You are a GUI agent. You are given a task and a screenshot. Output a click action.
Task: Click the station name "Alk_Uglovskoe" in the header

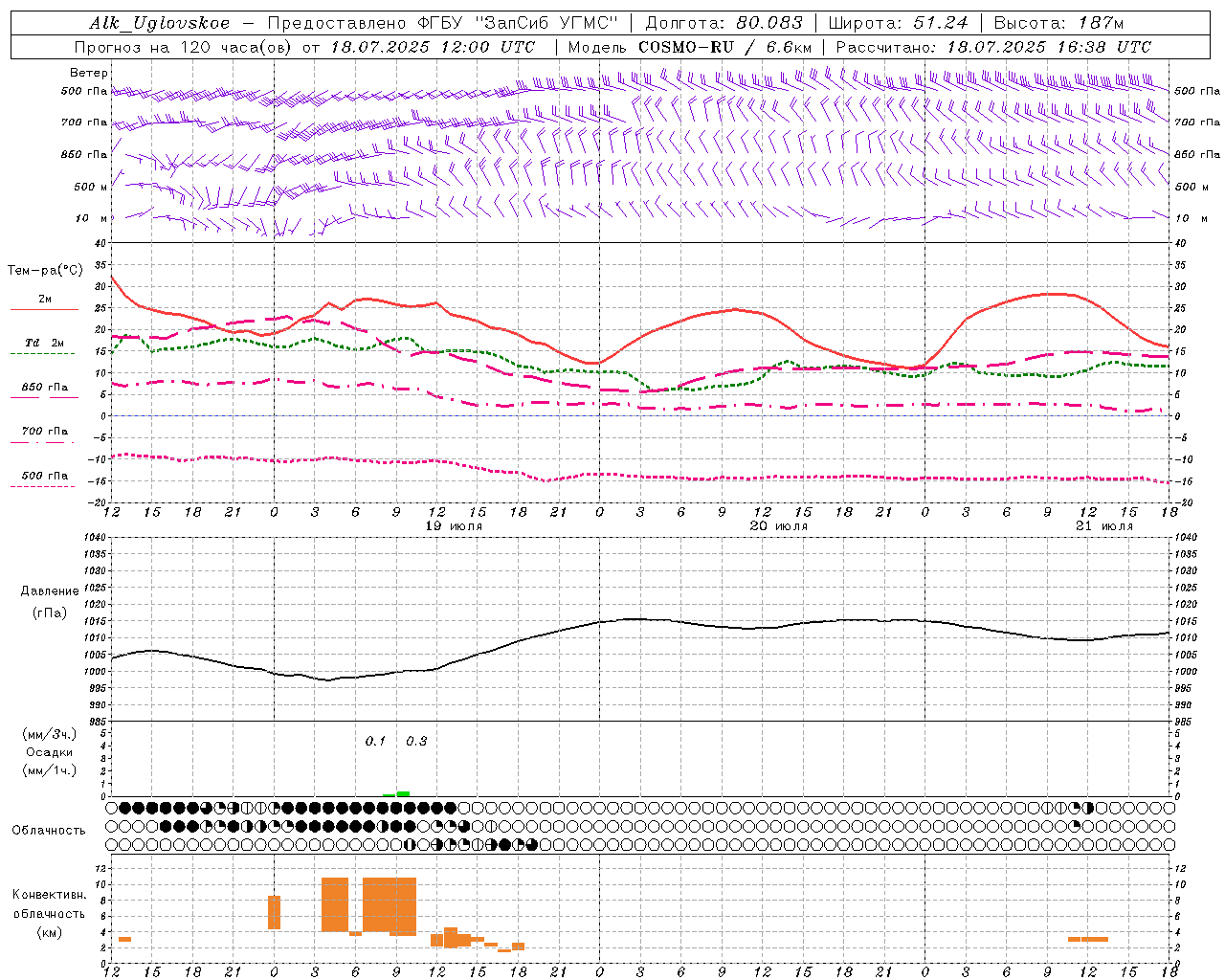click(160, 23)
